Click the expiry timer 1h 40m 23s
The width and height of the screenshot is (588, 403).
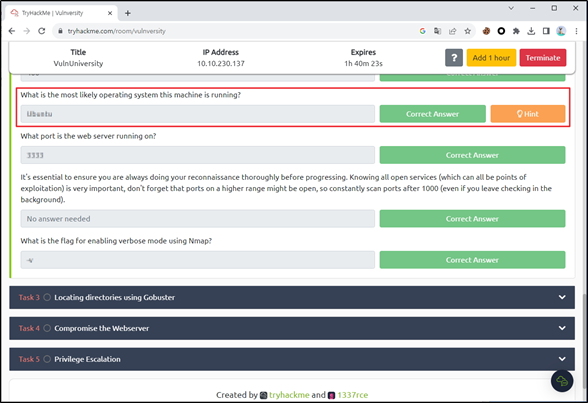(363, 64)
